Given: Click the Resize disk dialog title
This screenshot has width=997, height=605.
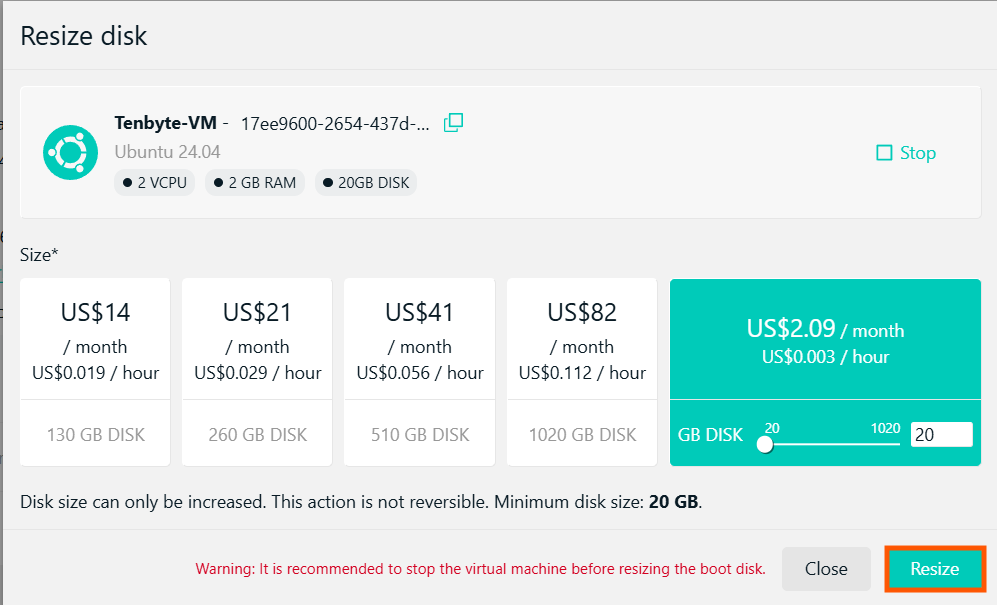Looking at the screenshot, I should coord(83,36).
